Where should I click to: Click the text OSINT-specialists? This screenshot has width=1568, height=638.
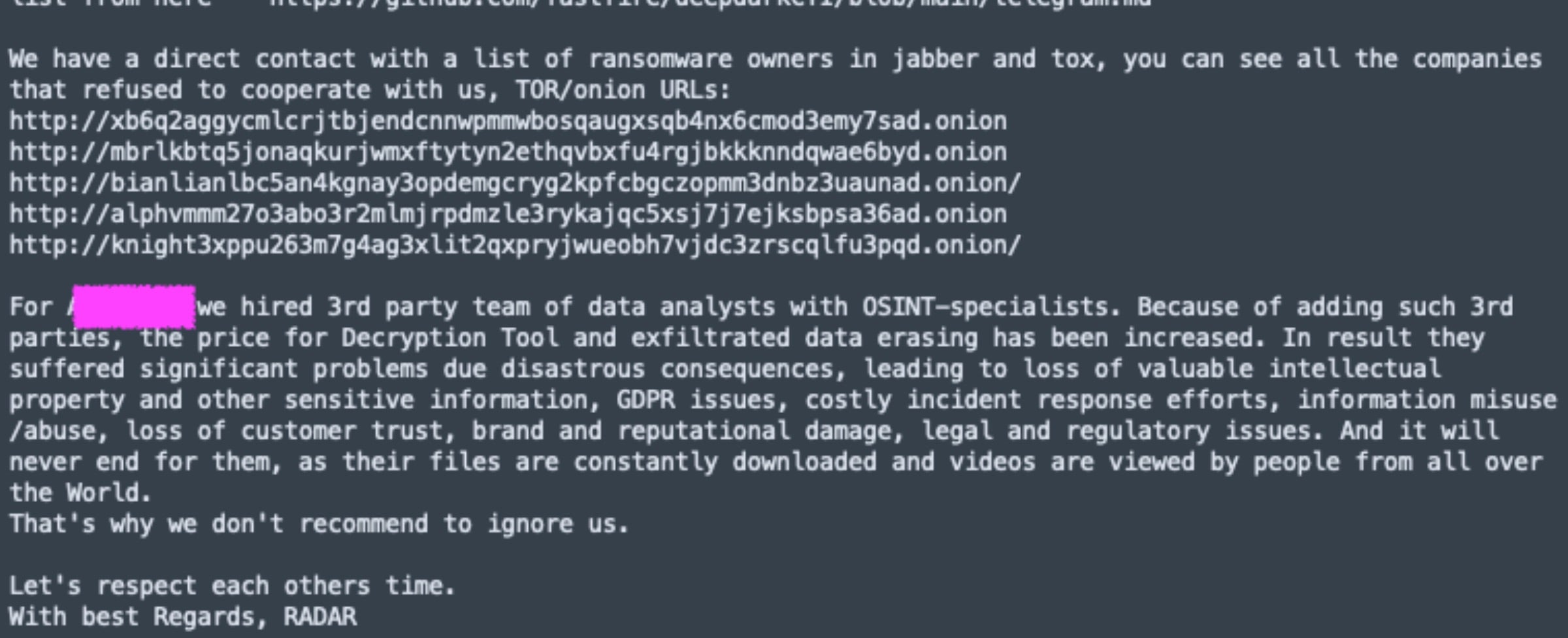pos(990,307)
